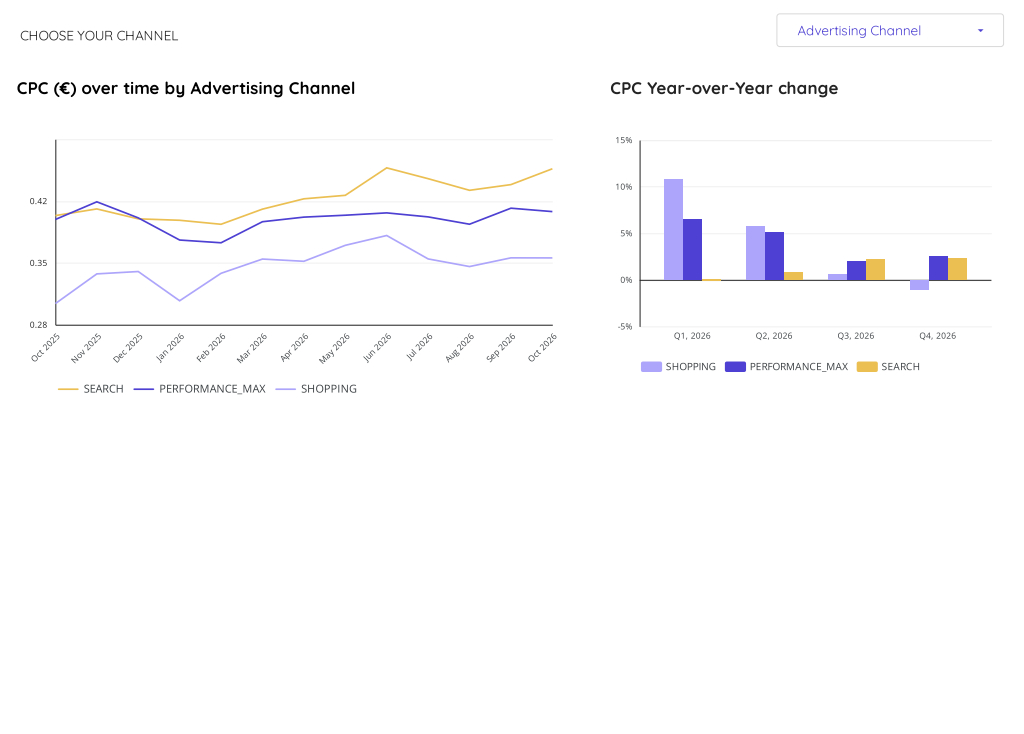This screenshot has width=1024, height=734.
Task: Click the 'Q1, 2026' axis label
Action: (x=692, y=336)
